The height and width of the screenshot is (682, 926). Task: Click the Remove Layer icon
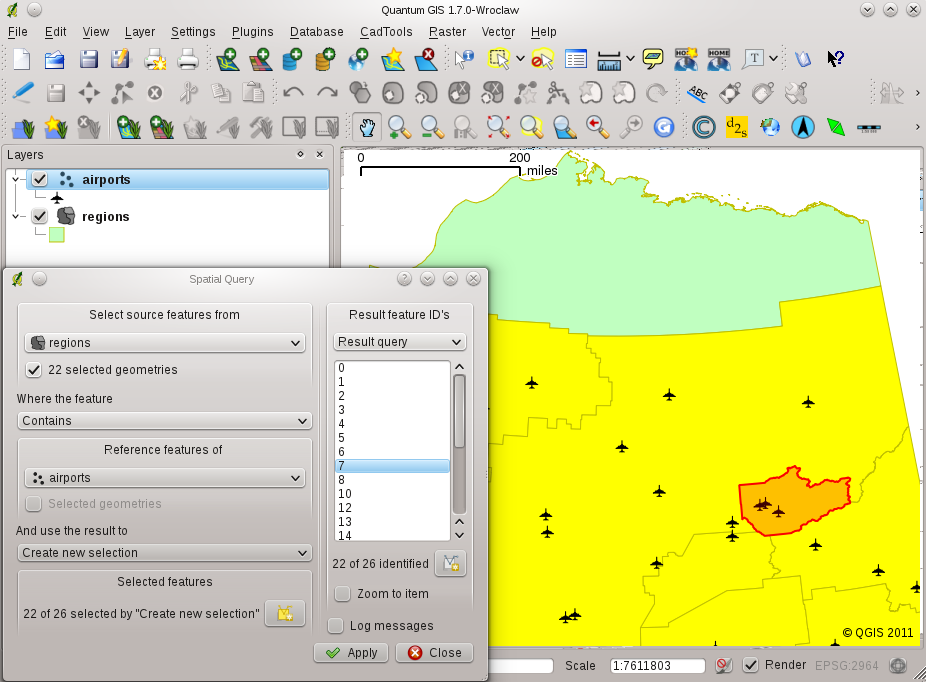[425, 59]
